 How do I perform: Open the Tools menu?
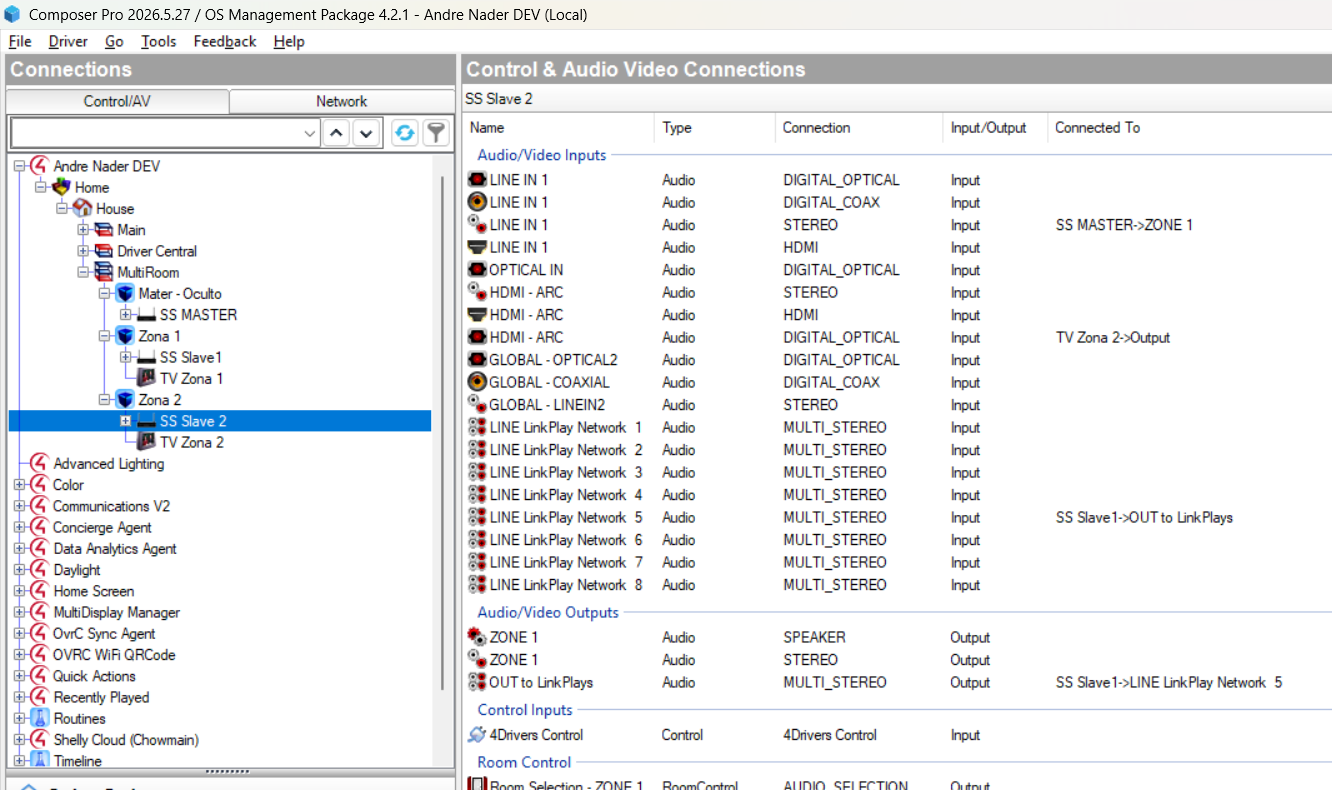click(x=158, y=41)
